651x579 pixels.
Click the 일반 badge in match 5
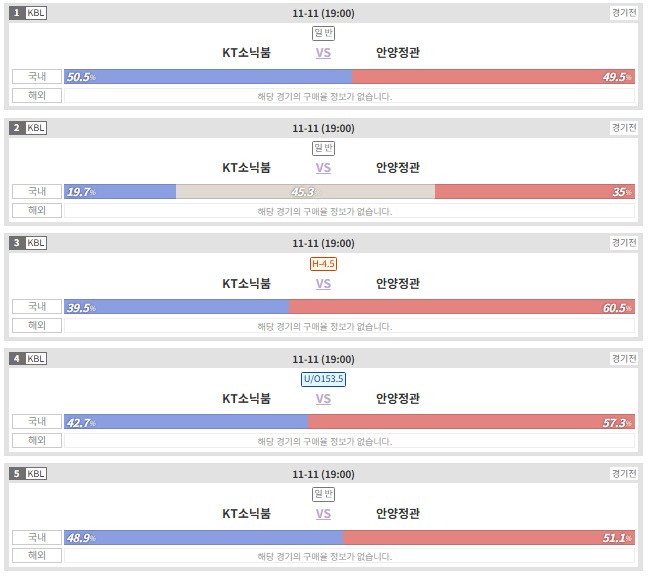coord(323,494)
